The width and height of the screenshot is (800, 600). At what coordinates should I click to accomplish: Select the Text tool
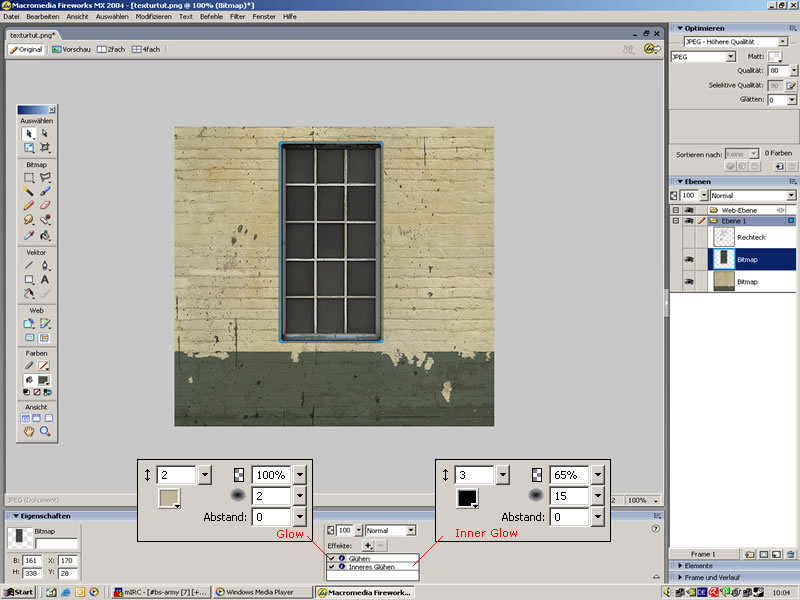[45, 280]
